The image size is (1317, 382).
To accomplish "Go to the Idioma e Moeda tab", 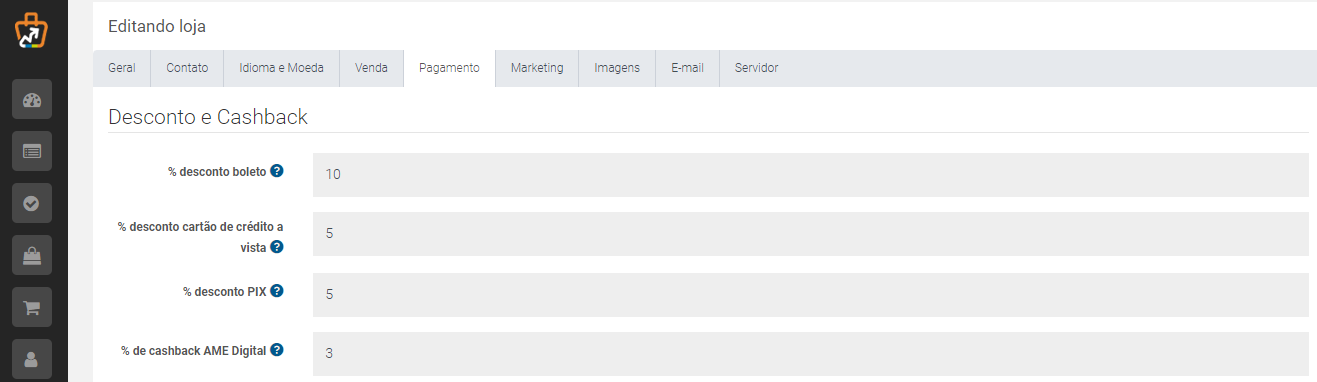I will (x=282, y=68).
